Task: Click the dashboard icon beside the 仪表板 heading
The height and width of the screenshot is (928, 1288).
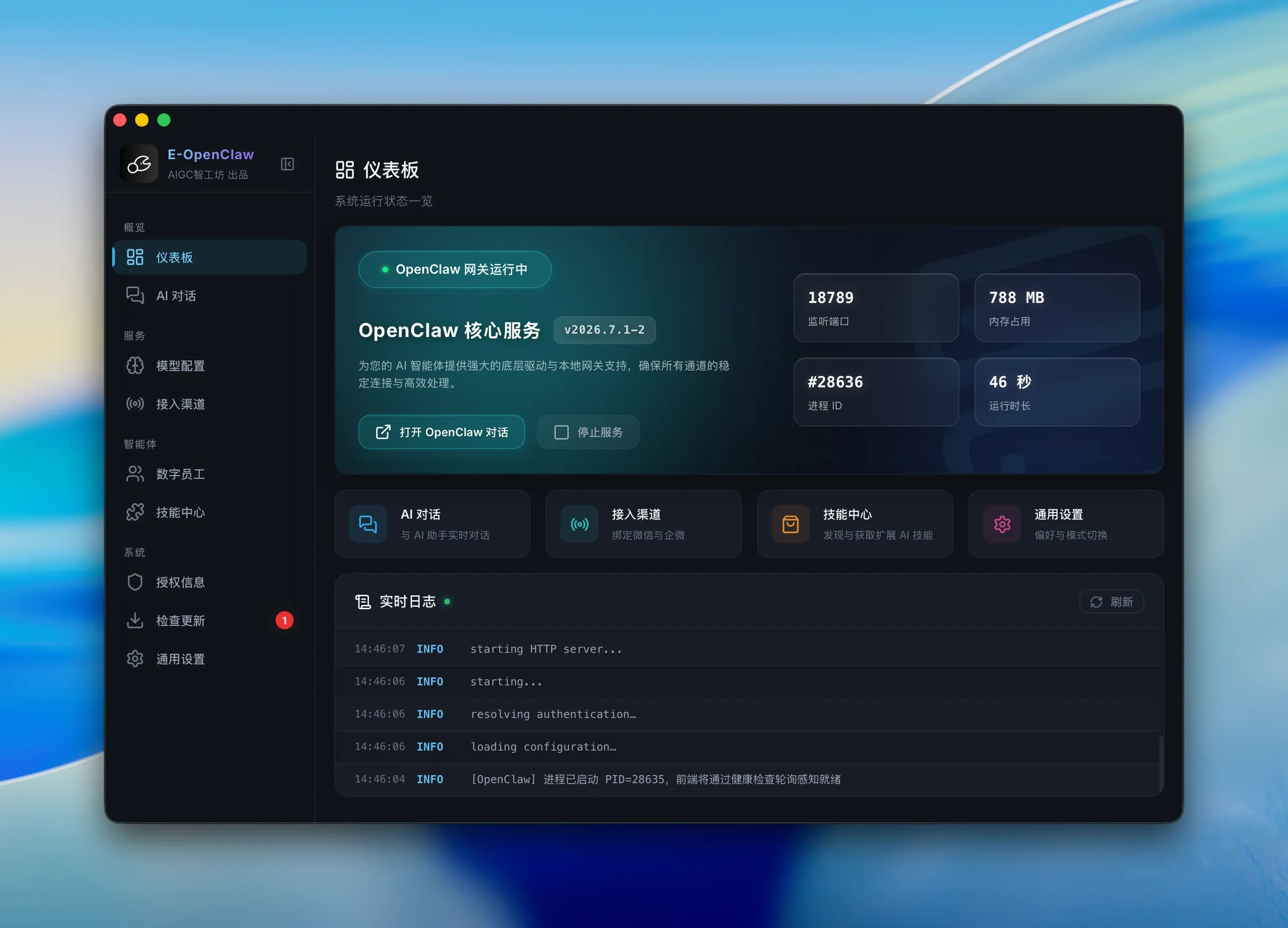Action: [345, 169]
